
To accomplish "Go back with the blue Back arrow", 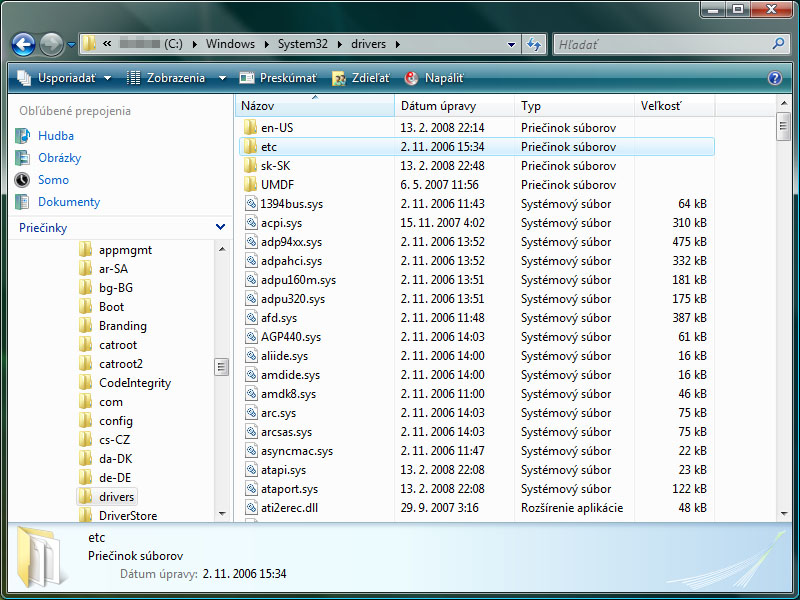I will pos(23,44).
